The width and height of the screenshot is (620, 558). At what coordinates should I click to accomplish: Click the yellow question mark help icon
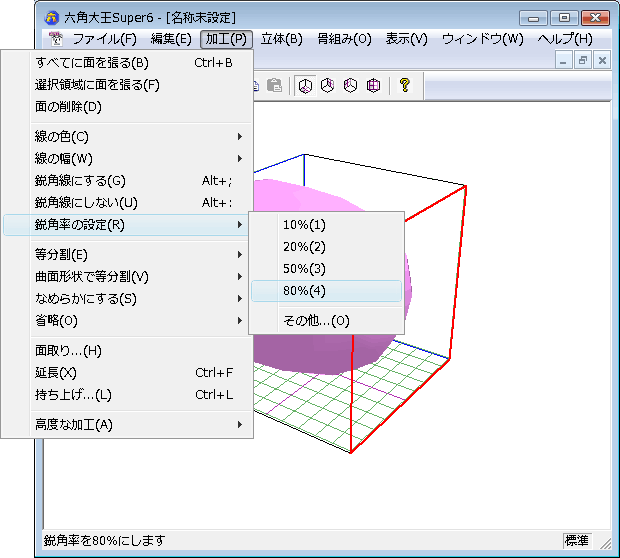(404, 86)
